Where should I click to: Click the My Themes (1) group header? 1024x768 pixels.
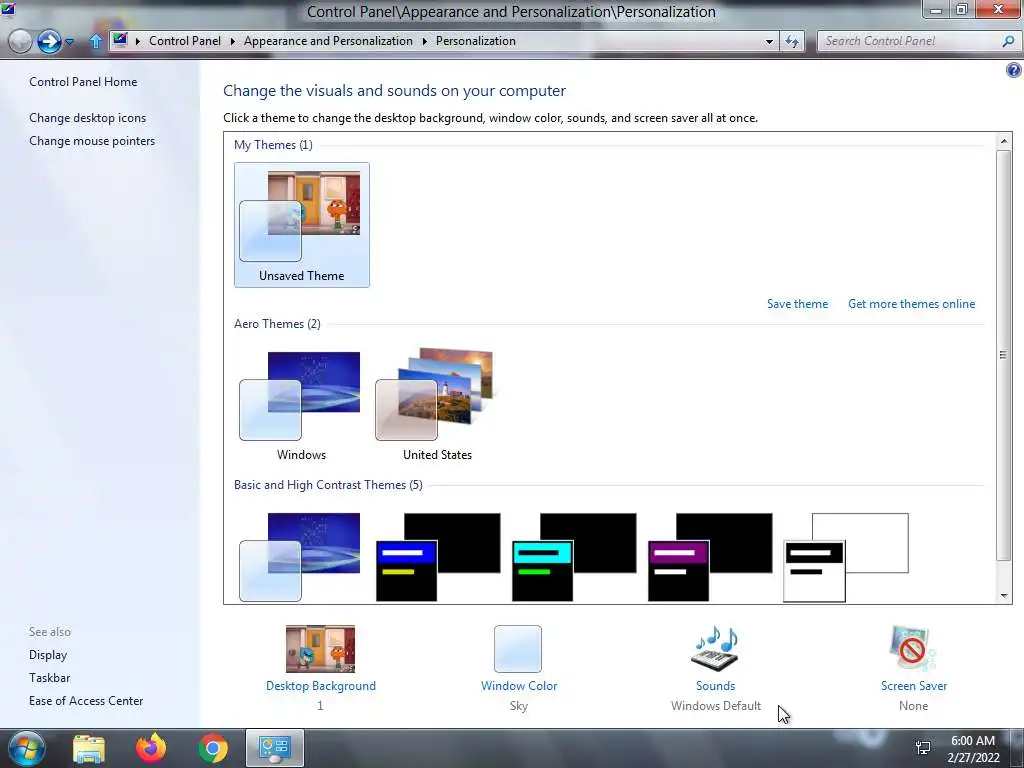pyautogui.click(x=273, y=145)
